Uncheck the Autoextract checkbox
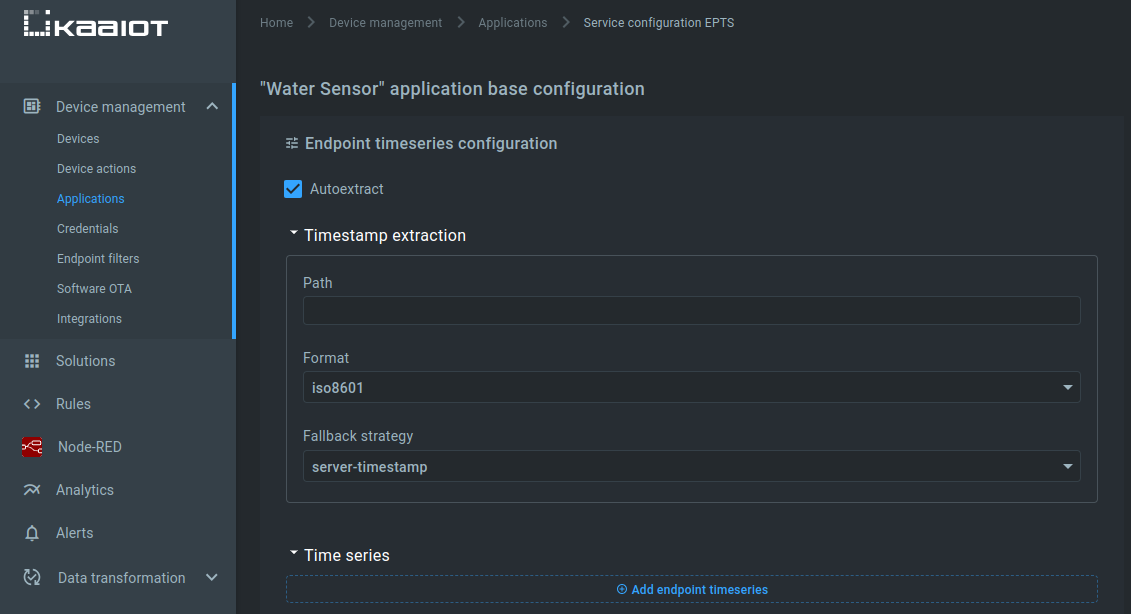 pyautogui.click(x=293, y=189)
